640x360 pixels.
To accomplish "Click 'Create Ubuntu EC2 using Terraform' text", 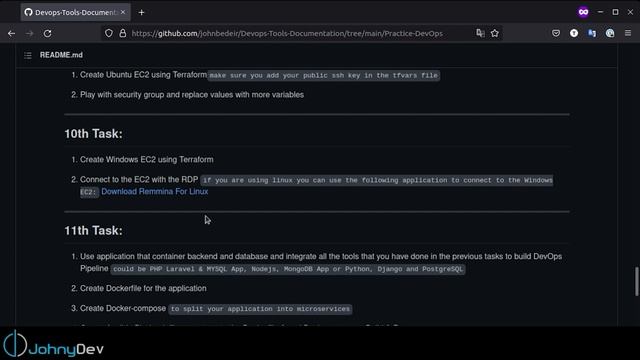I will [x=143, y=75].
